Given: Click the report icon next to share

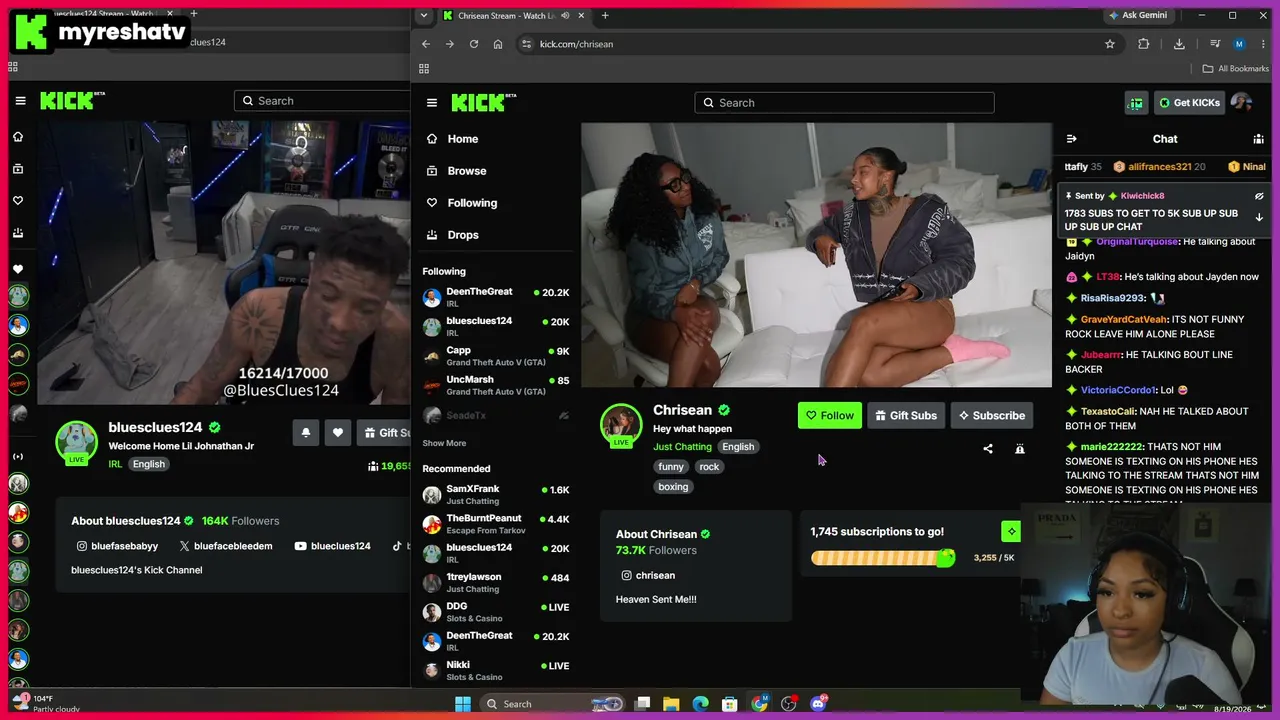Looking at the screenshot, I should coord(1020,449).
